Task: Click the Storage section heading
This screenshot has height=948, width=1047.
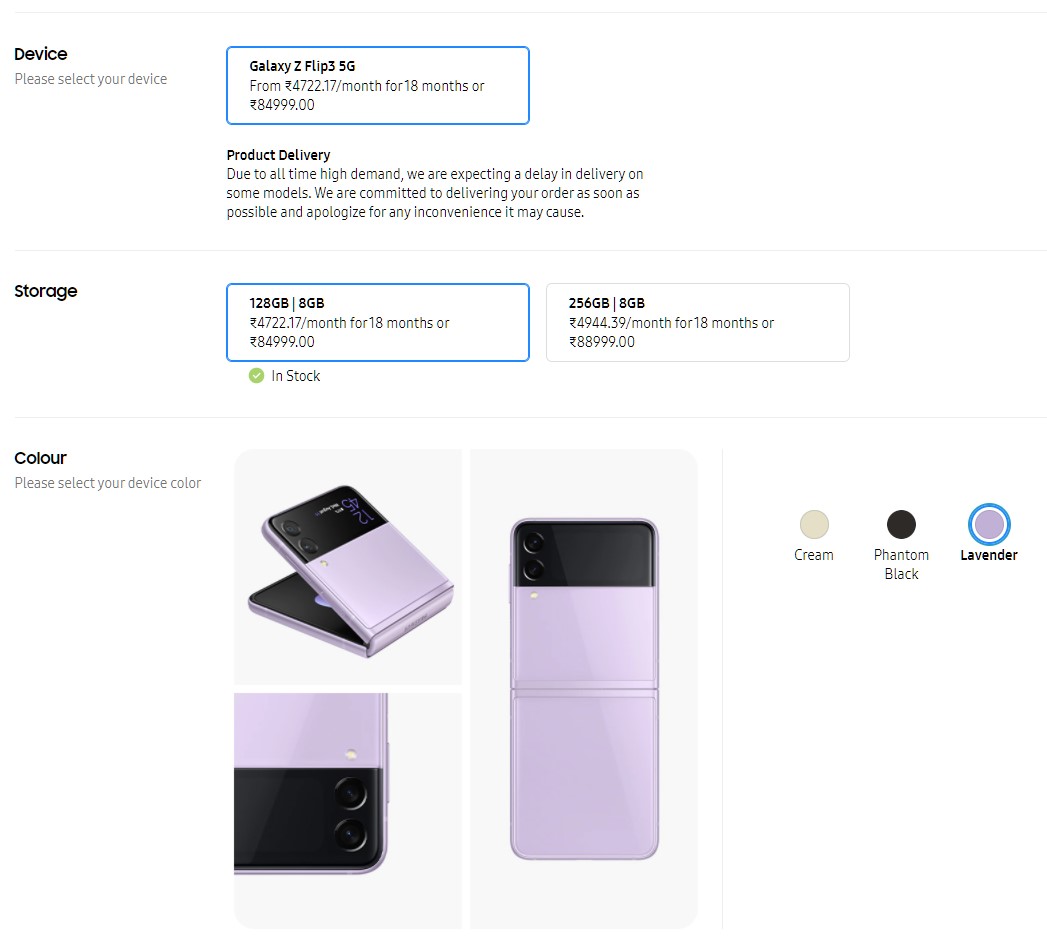Action: pyautogui.click(x=46, y=291)
